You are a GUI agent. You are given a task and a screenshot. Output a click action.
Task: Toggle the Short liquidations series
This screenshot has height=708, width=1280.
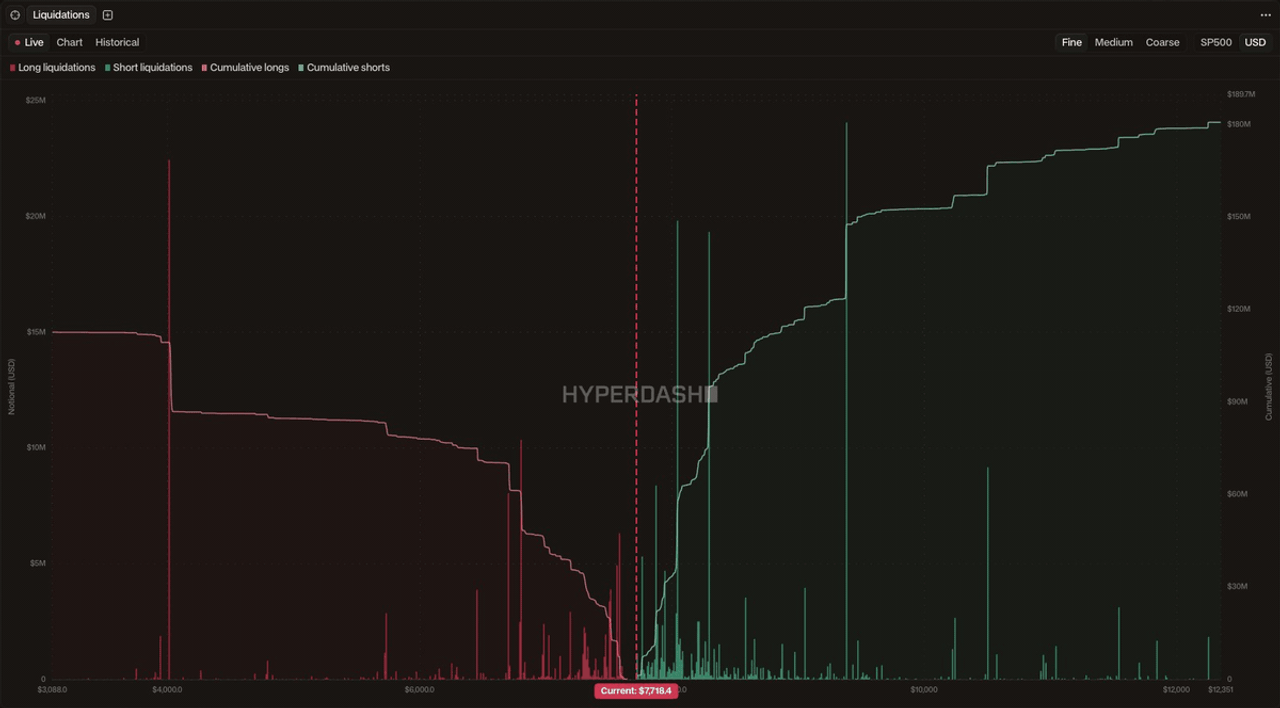pyautogui.click(x=148, y=68)
